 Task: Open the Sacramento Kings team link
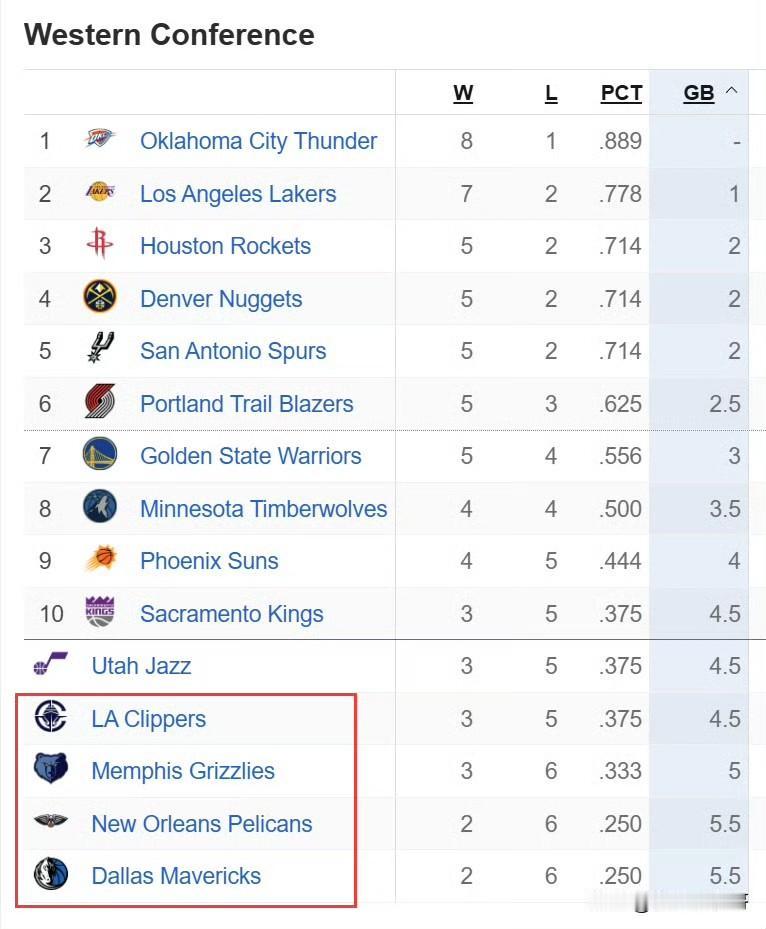pos(232,614)
